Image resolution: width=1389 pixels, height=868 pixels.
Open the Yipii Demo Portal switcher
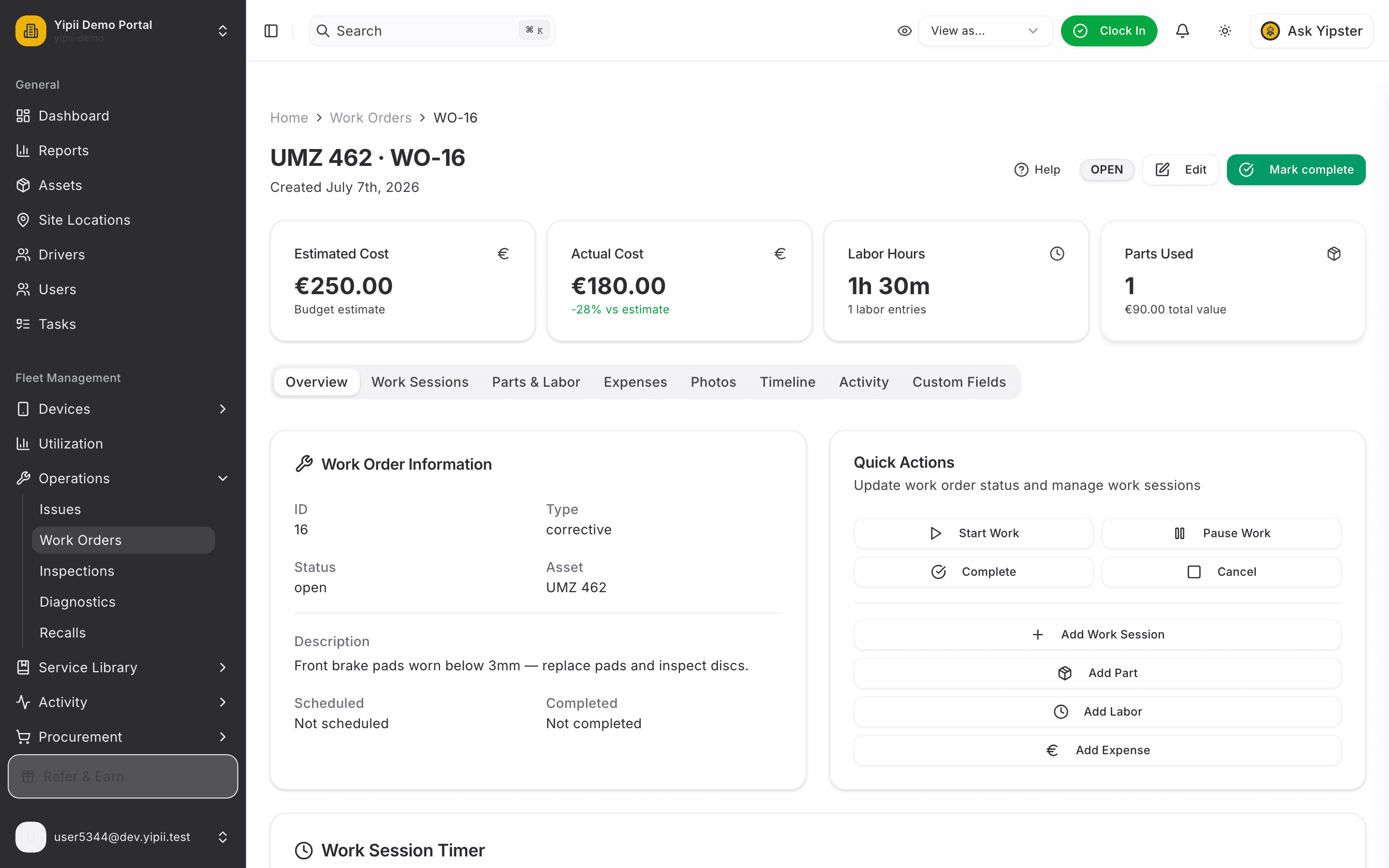click(x=123, y=31)
